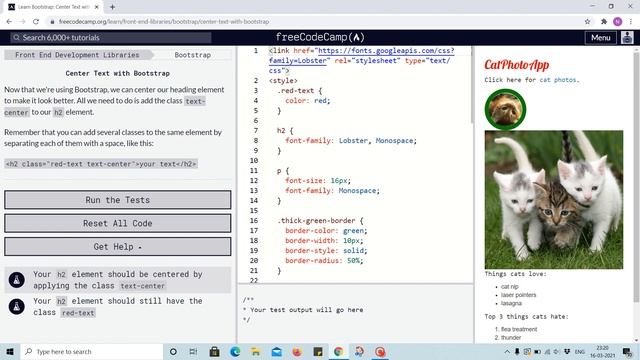Open Sticky Notes from taskbar
This screenshot has height=360, width=640.
[x=318, y=351]
